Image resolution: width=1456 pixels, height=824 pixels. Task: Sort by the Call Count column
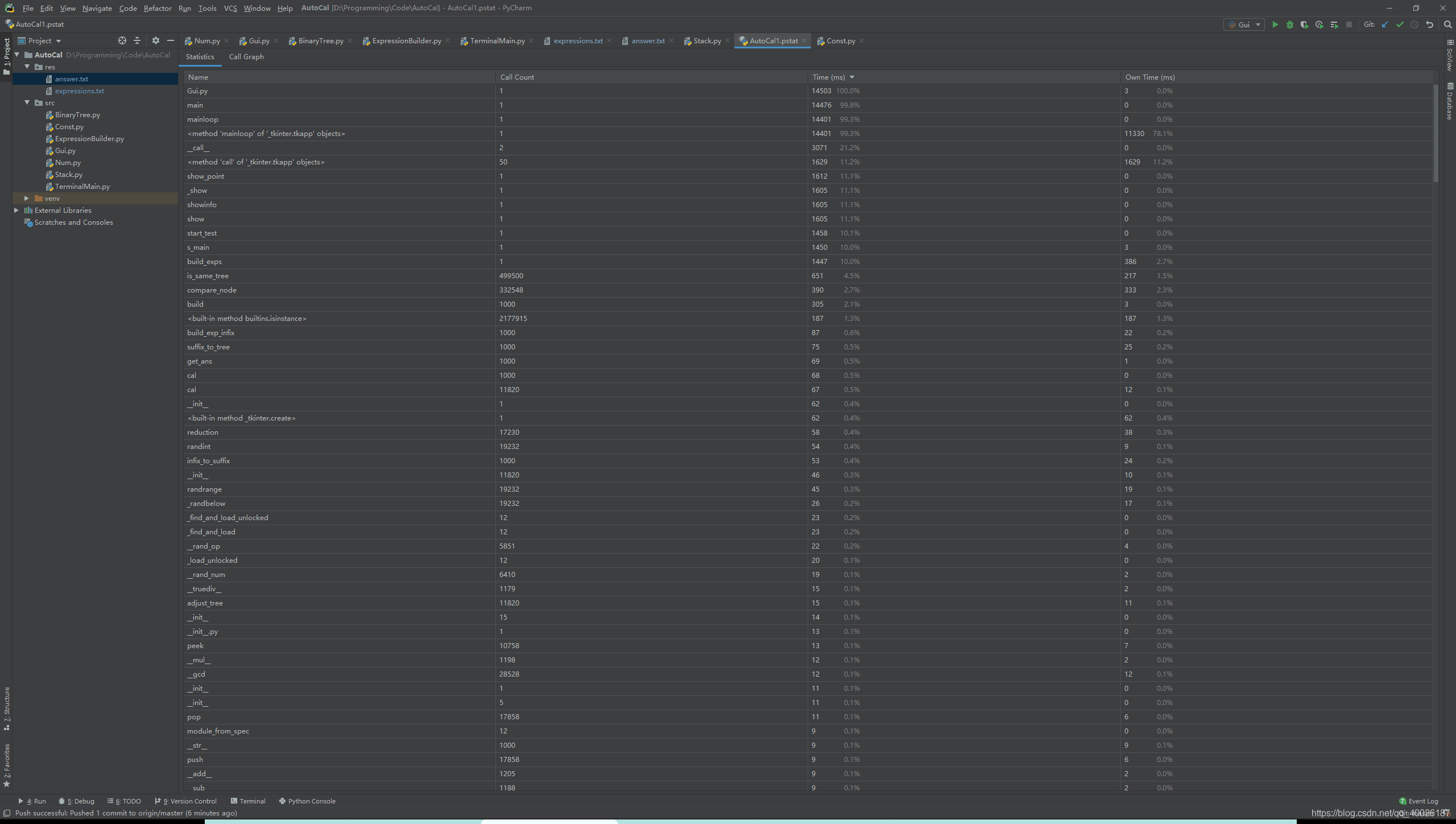(651, 77)
